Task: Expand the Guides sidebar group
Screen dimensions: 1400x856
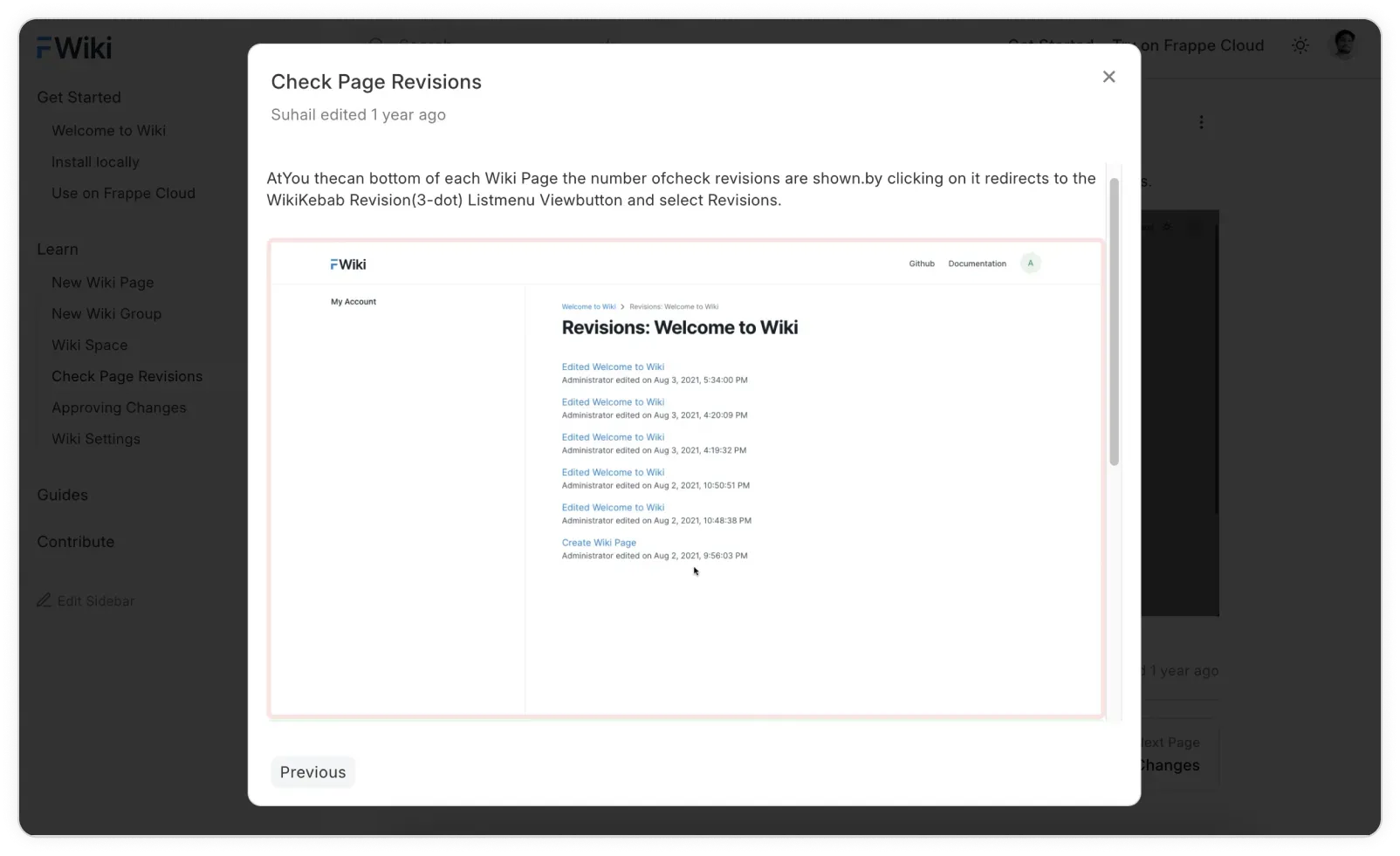Action: (x=62, y=495)
